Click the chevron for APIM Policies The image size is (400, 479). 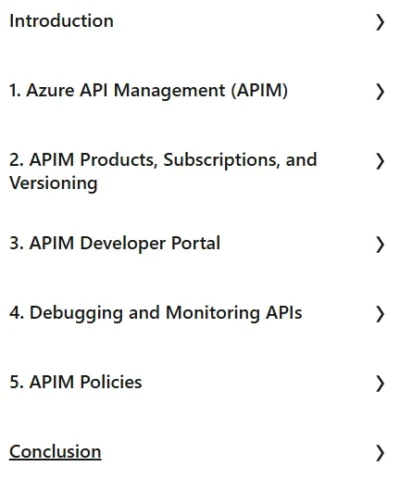point(380,384)
